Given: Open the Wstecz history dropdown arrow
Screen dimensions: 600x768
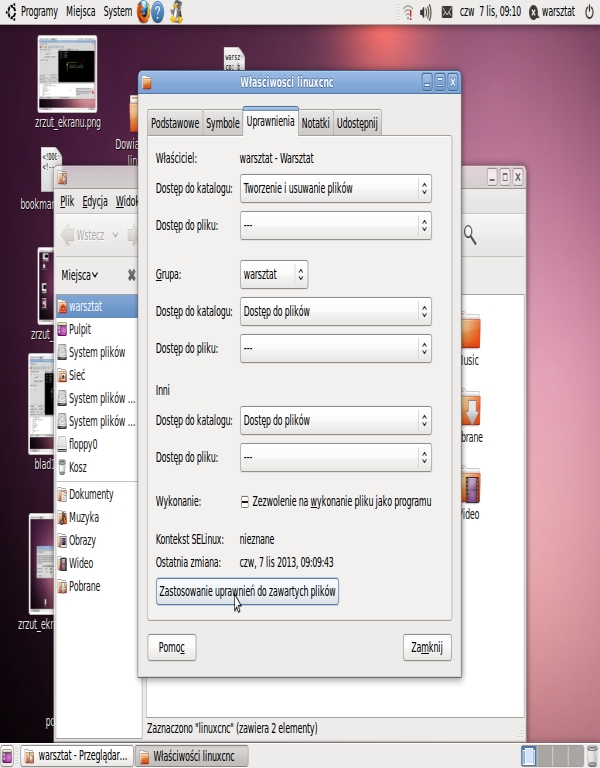Looking at the screenshot, I should pyautogui.click(x=115, y=235).
